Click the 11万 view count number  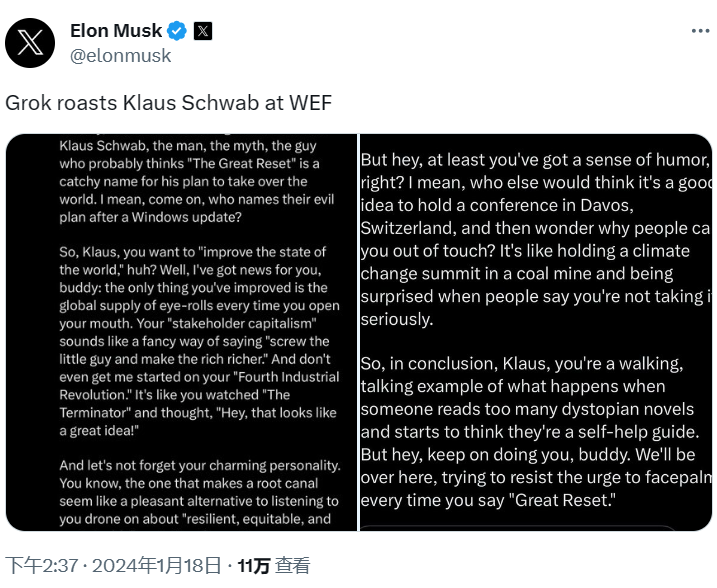click(254, 566)
